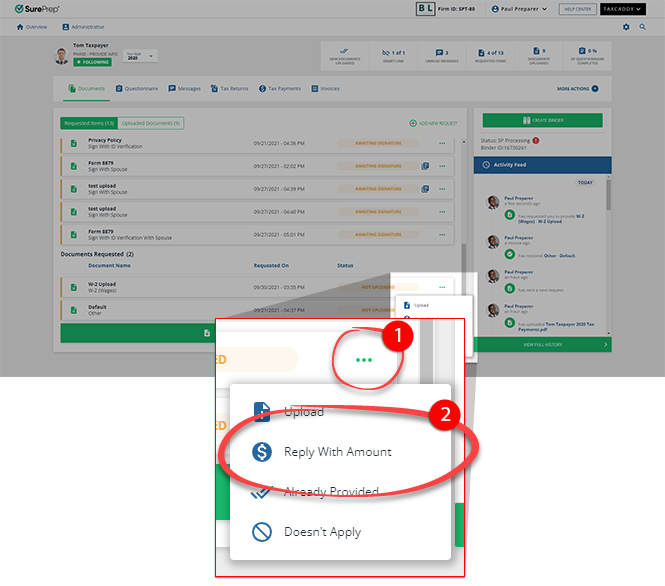Click the settings gear icon
Screen dimensions: 665x586
(x=627, y=27)
